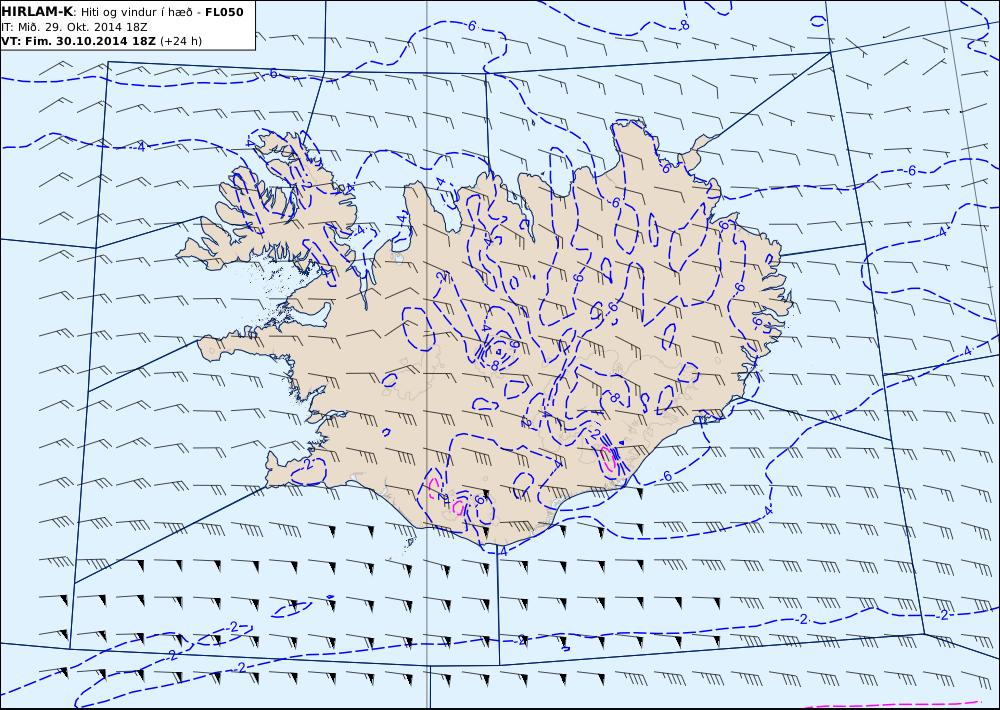This screenshot has width=1000, height=710.
Task: Select the "IT: Mið. 29. Okt. 2014 18Z" line
Action: coord(75,27)
